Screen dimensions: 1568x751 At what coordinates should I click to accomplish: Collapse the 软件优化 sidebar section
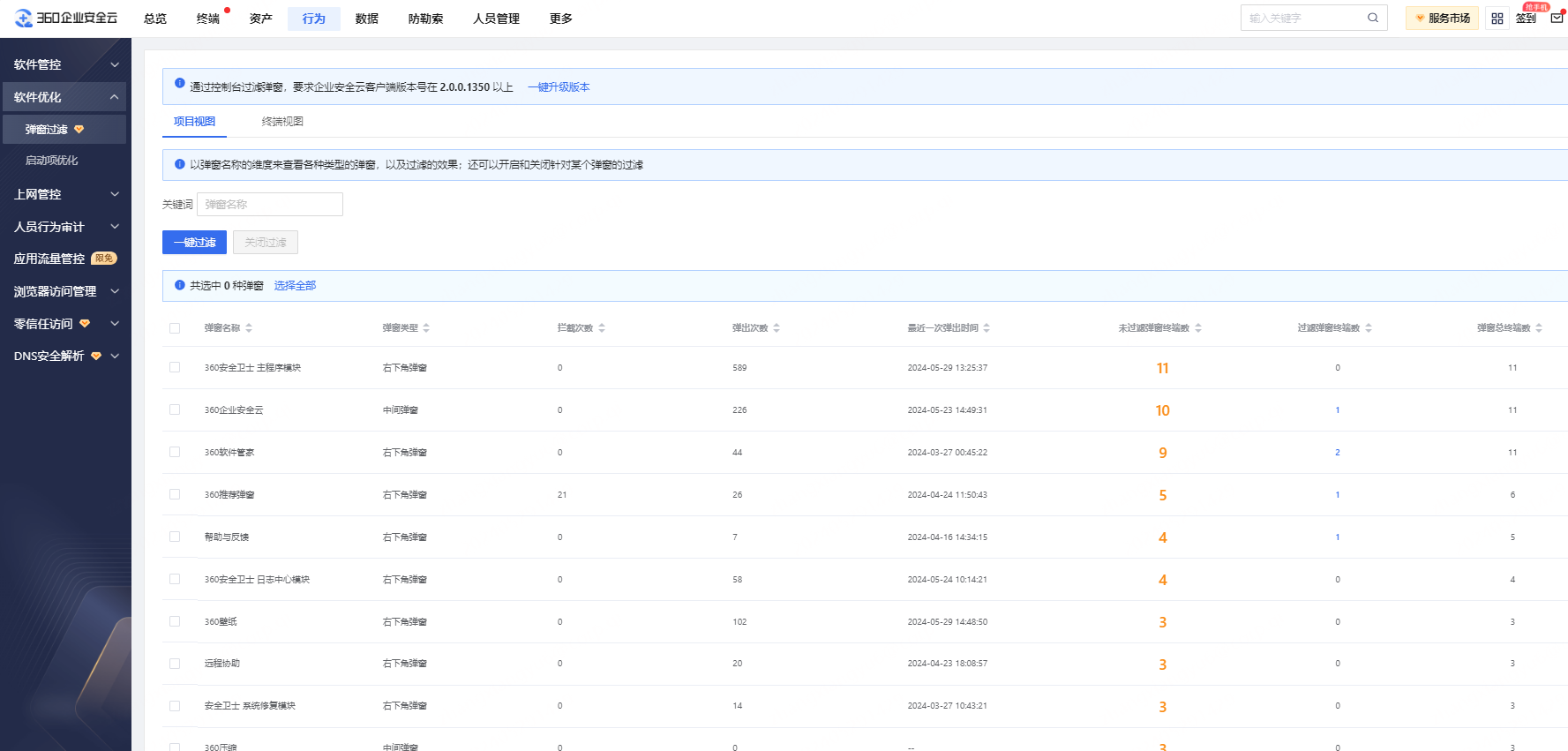pyautogui.click(x=64, y=97)
